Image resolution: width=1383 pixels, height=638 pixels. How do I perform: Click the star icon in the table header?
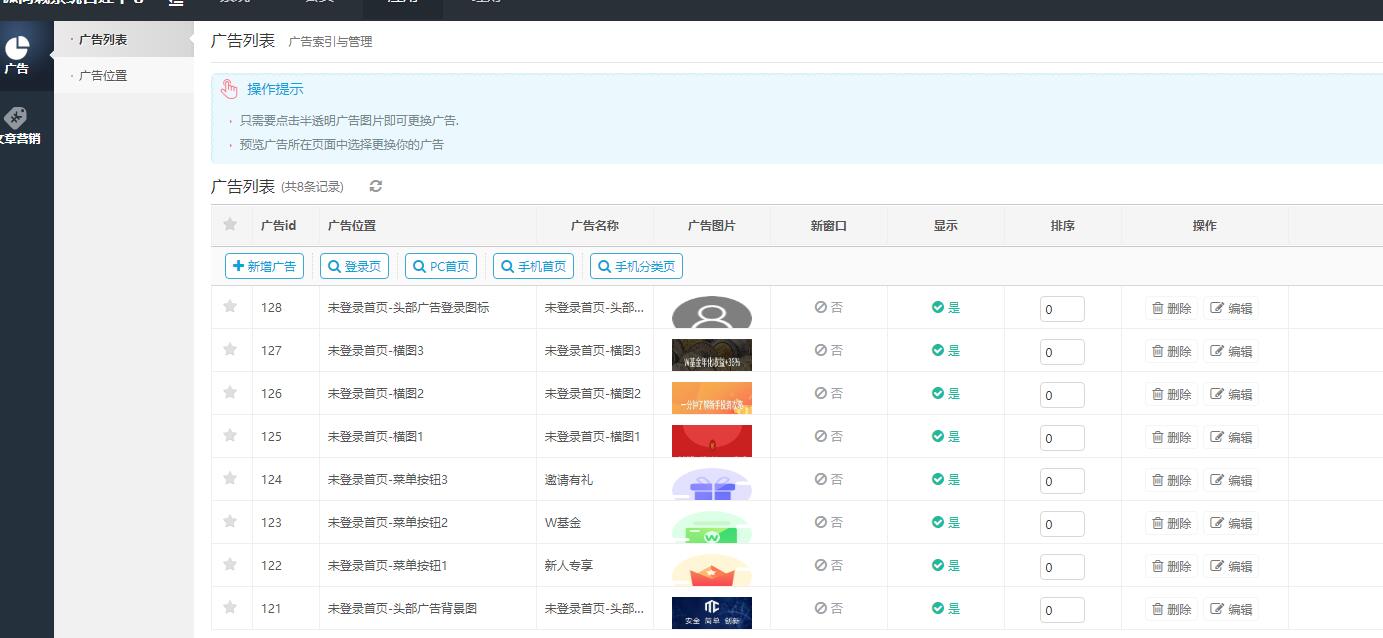(x=229, y=225)
